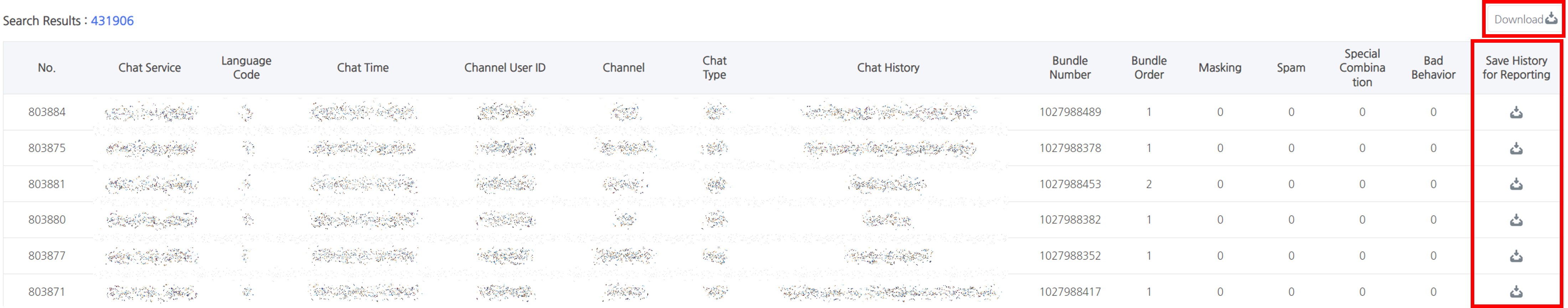Save history for row 803877
The image size is (1568, 308).
(1516, 256)
